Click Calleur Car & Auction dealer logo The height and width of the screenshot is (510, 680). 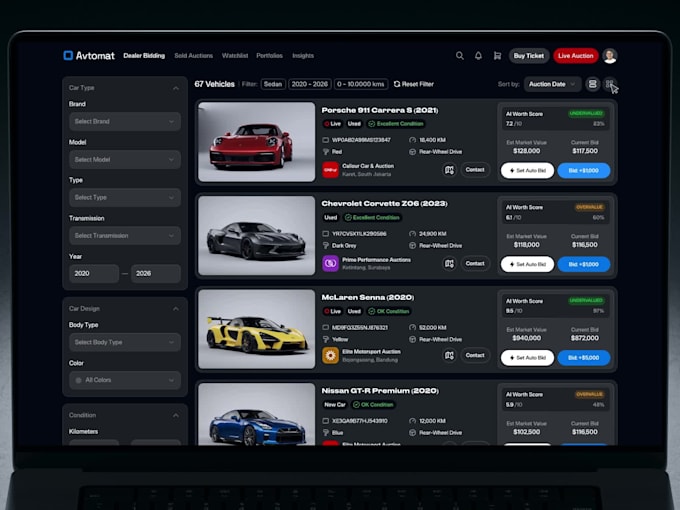330,170
